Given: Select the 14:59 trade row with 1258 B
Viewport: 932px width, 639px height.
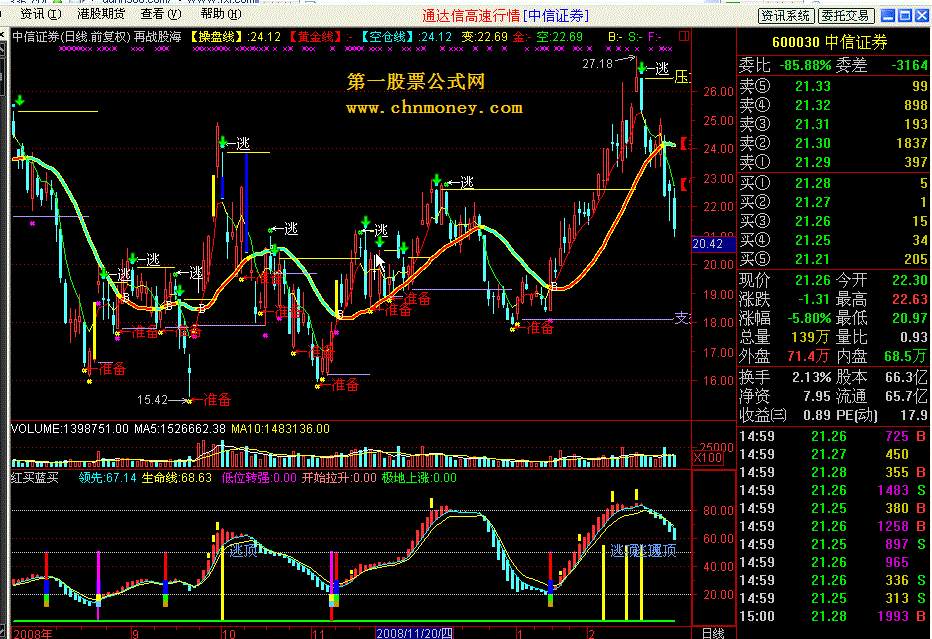Looking at the screenshot, I should pyautogui.click(x=833, y=526).
